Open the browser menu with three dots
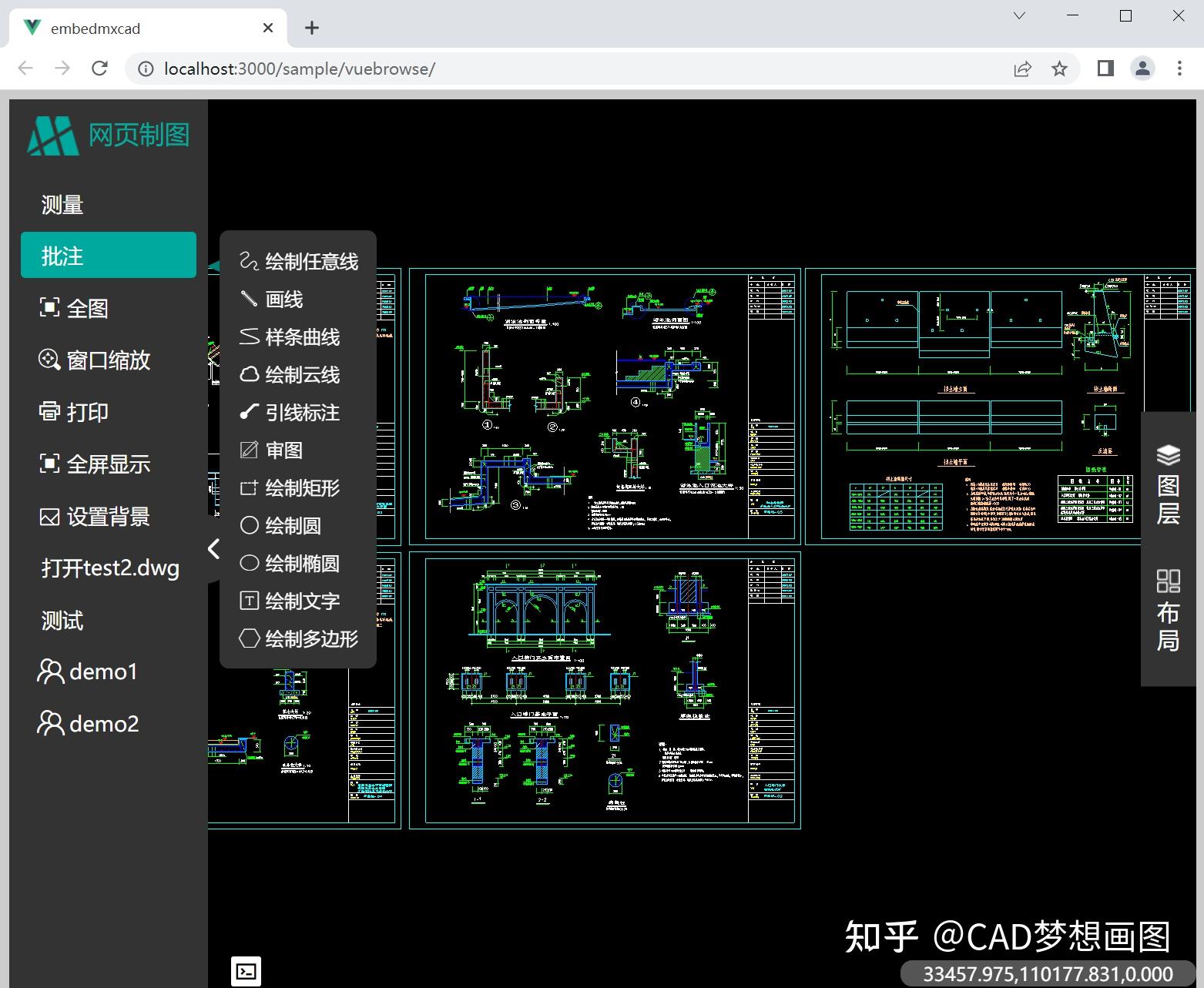Screen dimensions: 1204x988 click(x=1180, y=68)
